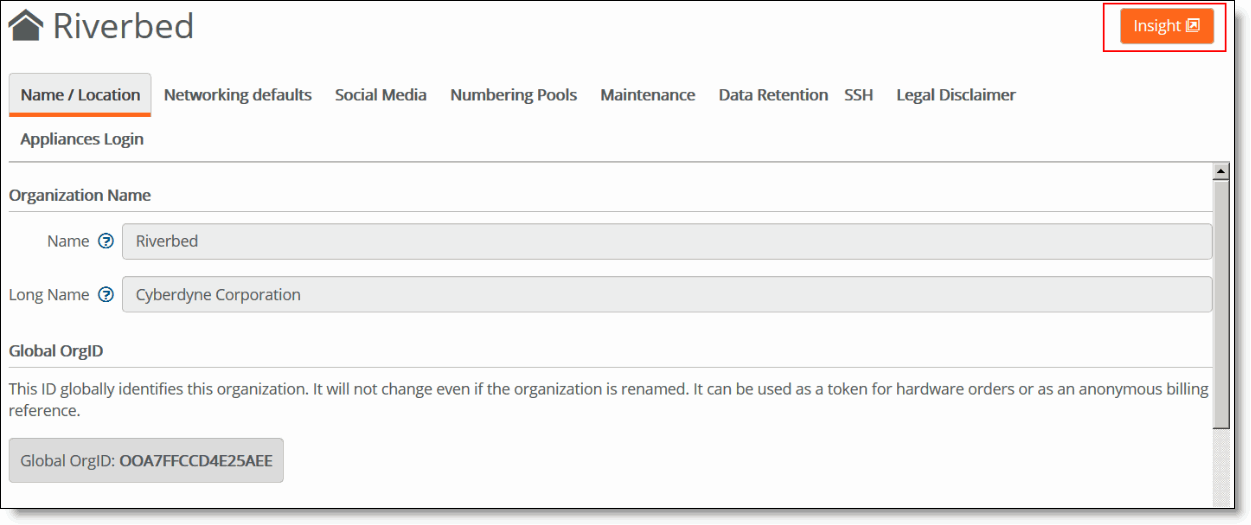Open the Insight external link button
Viewport: 1251px width, 525px height.
pyautogui.click(x=1166, y=26)
